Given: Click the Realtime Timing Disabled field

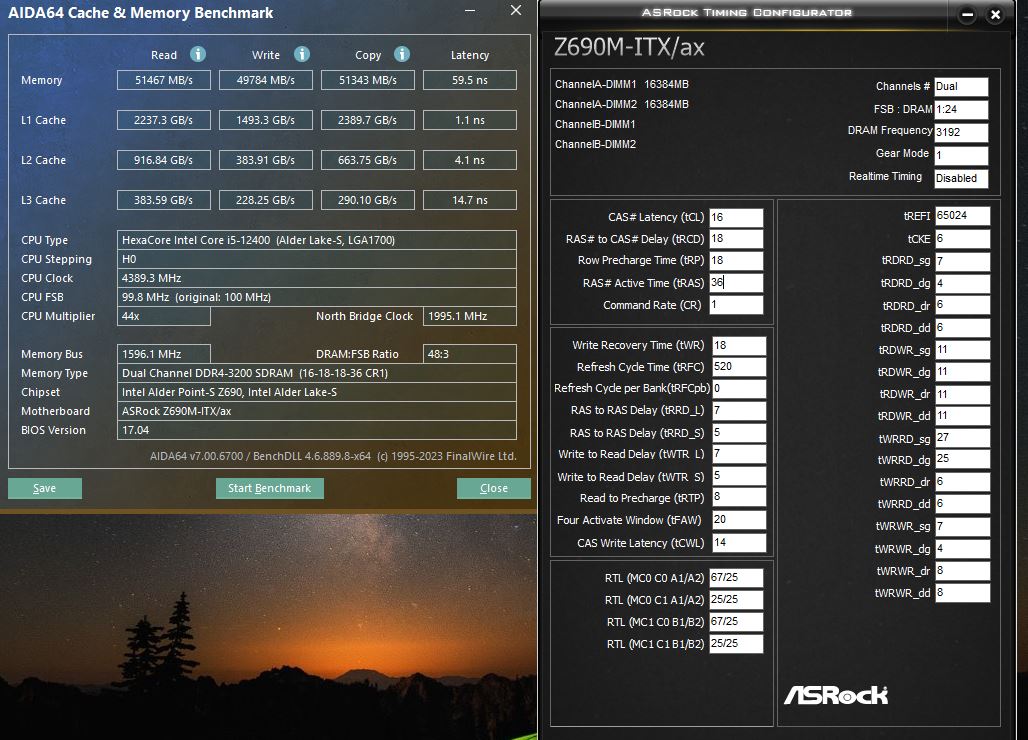Looking at the screenshot, I should click(x=961, y=178).
